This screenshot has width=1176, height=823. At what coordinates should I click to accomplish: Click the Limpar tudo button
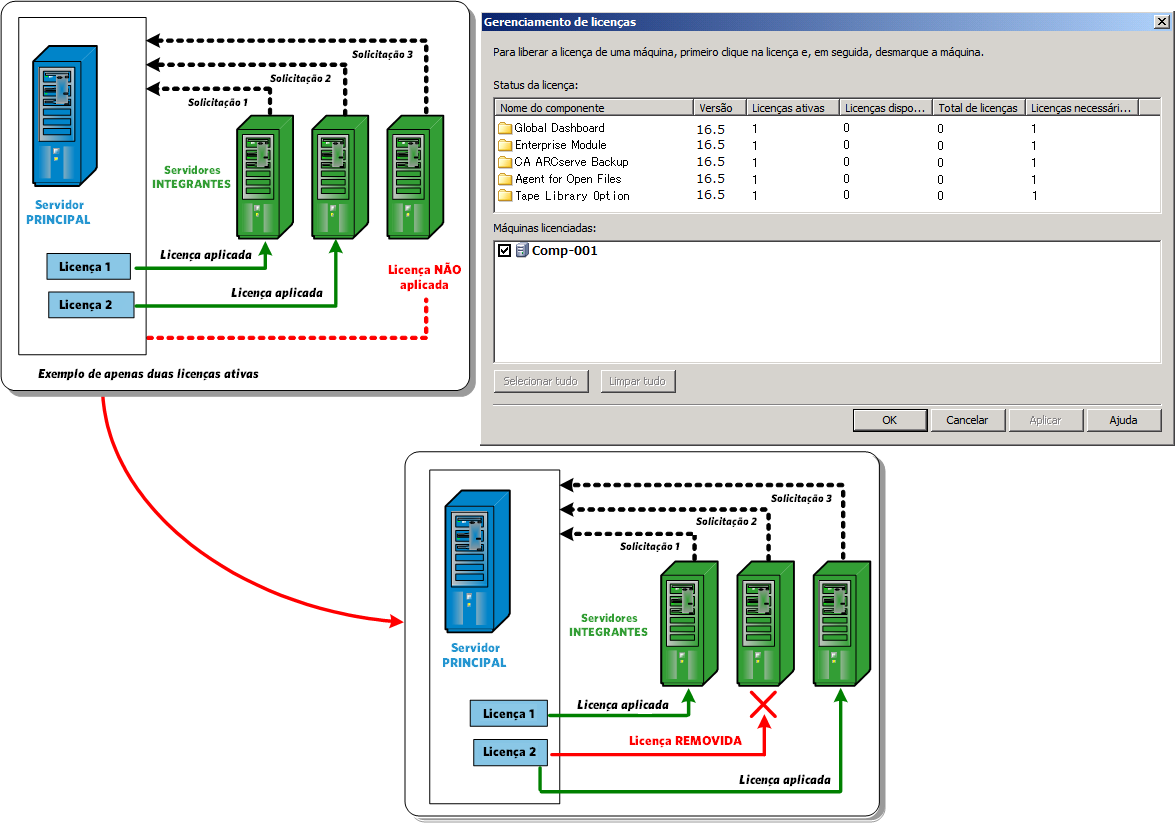click(638, 381)
